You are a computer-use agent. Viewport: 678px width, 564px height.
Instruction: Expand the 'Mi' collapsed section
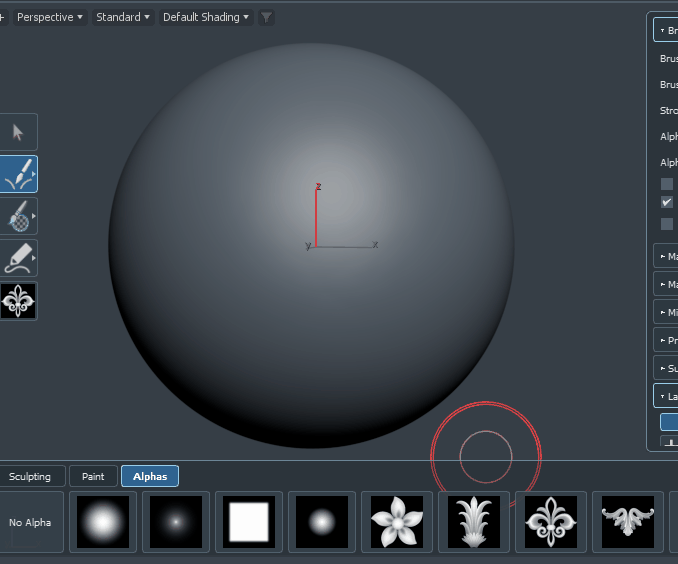point(666,312)
